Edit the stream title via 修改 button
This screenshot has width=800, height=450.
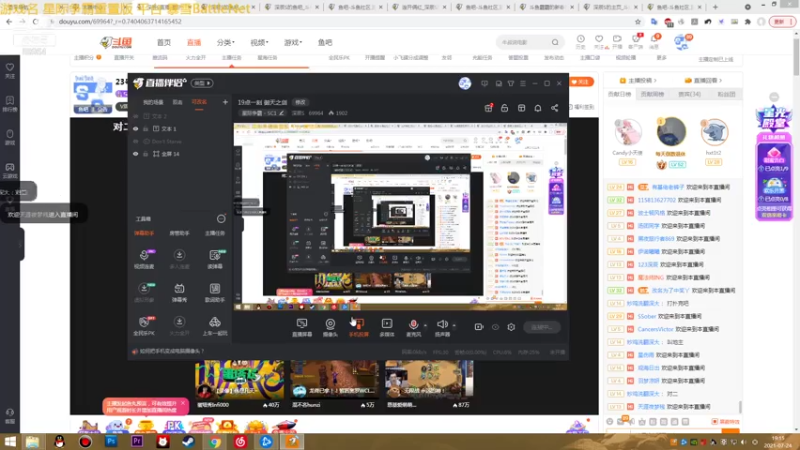(301, 102)
